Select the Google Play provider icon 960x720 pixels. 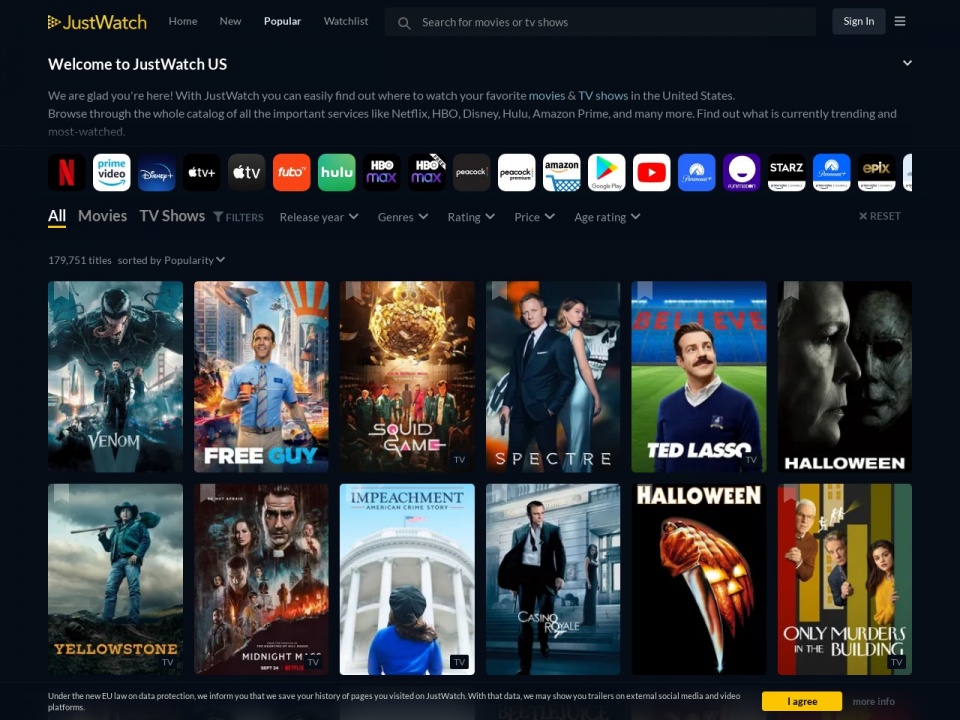coord(607,173)
